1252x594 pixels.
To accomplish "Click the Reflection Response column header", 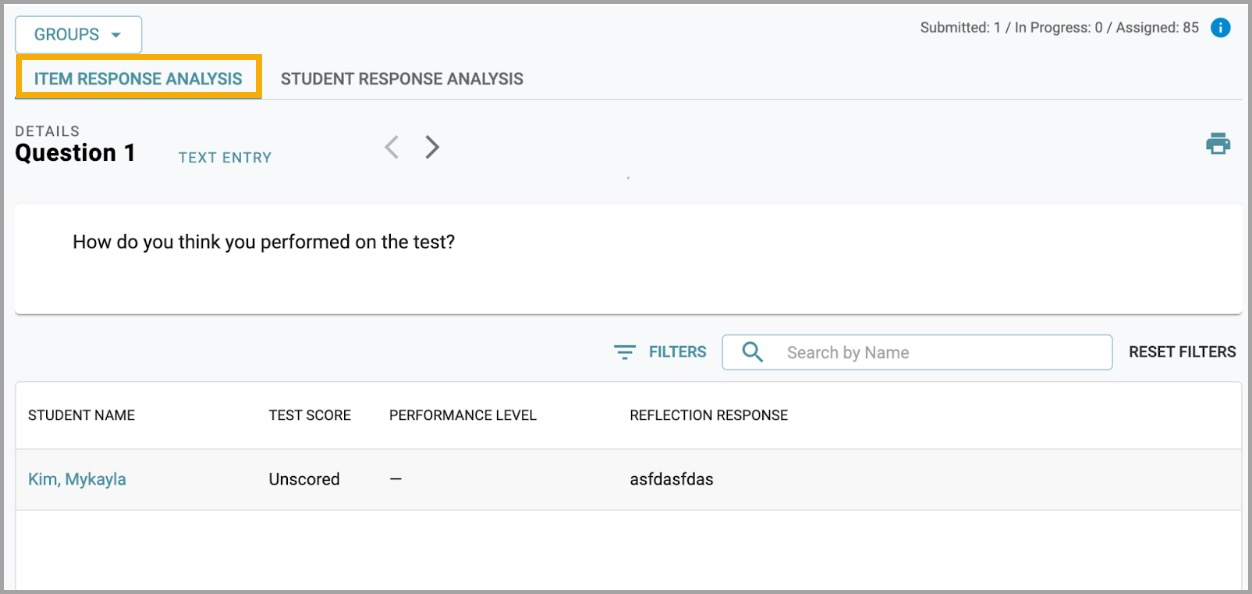I will point(709,415).
